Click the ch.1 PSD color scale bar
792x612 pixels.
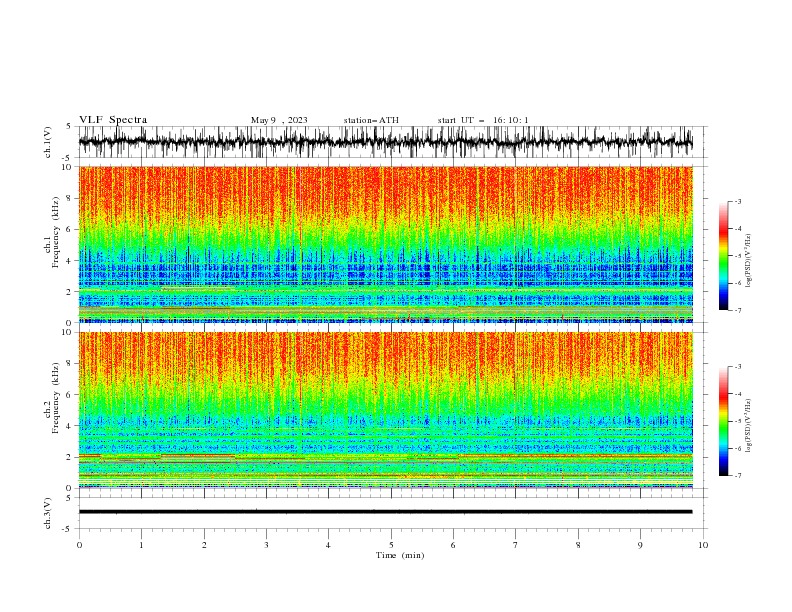coord(723,256)
